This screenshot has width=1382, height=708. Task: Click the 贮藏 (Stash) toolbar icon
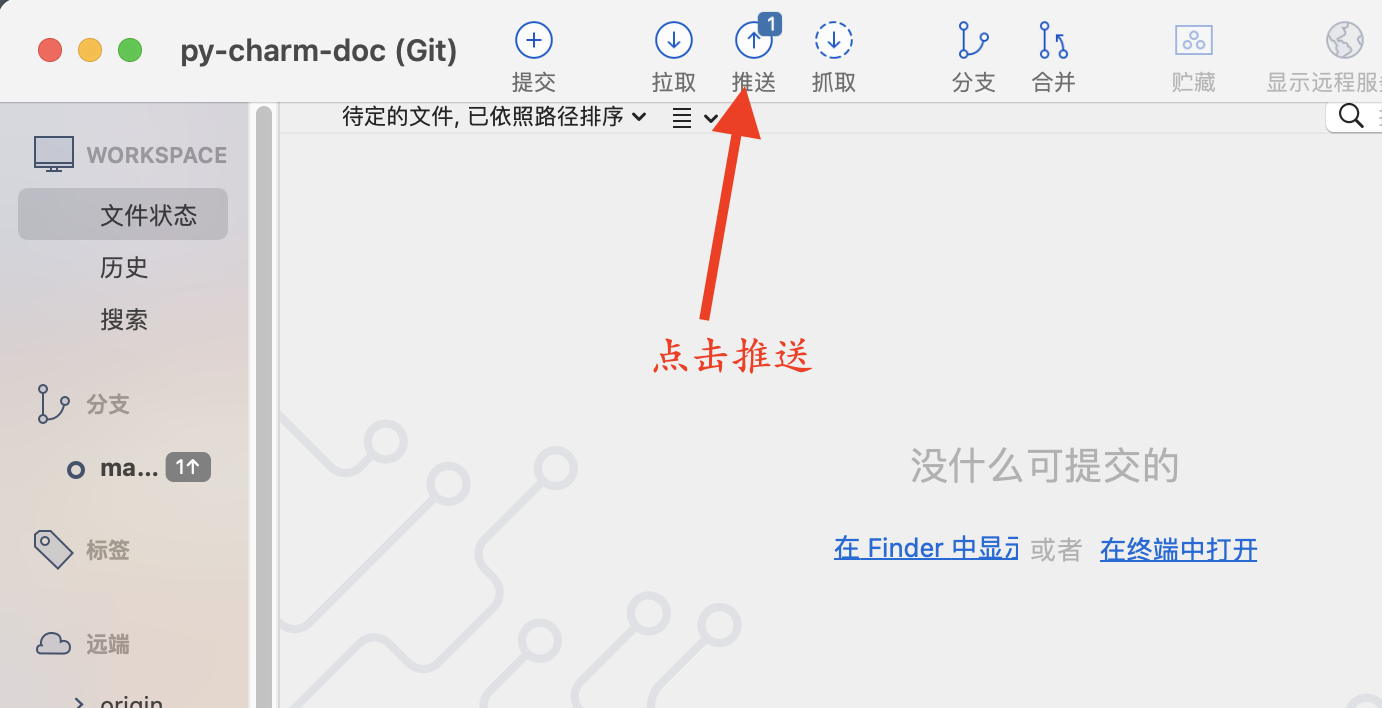click(x=1193, y=41)
